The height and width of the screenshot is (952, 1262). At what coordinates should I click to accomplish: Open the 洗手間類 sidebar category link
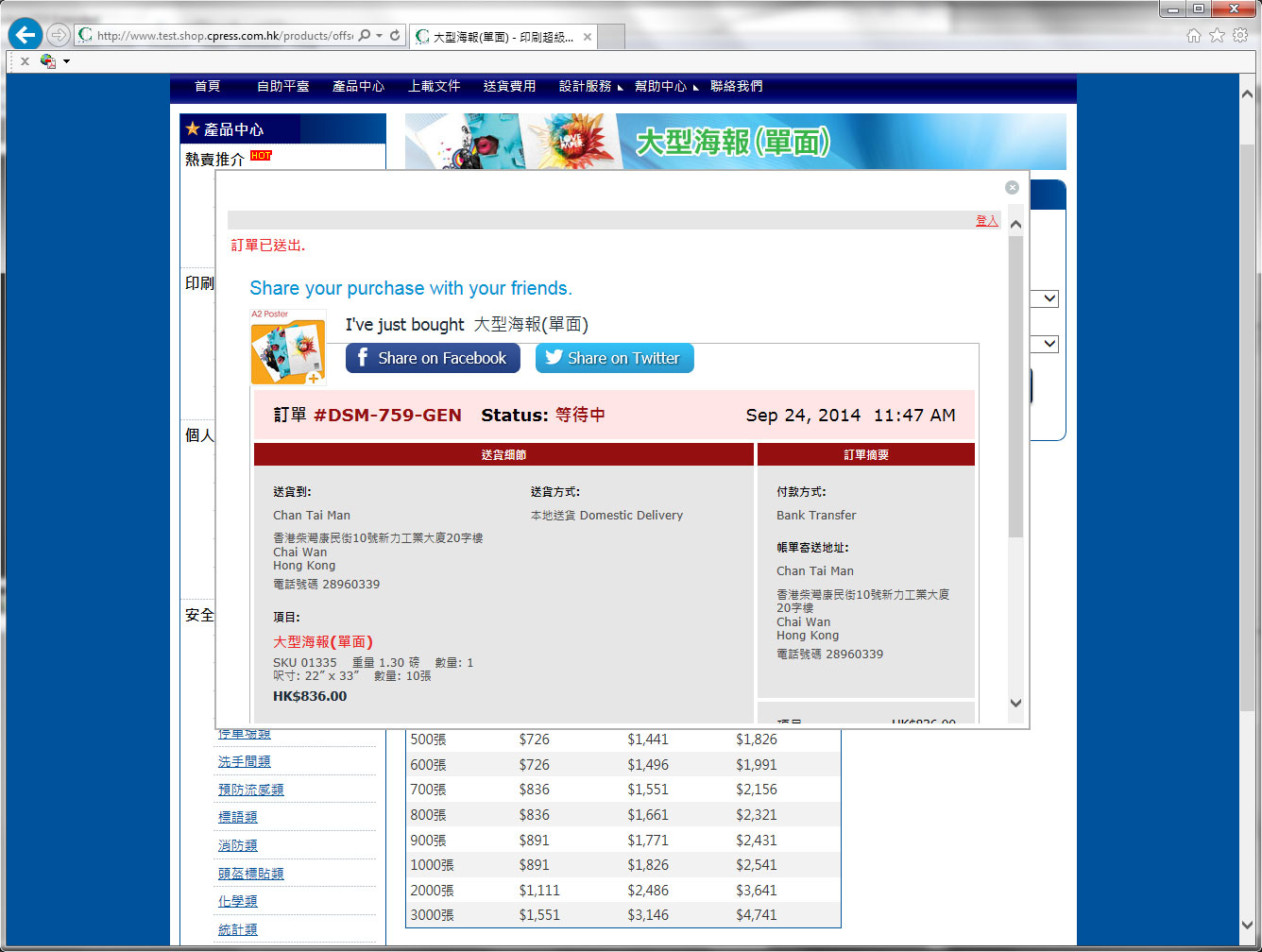(x=244, y=761)
